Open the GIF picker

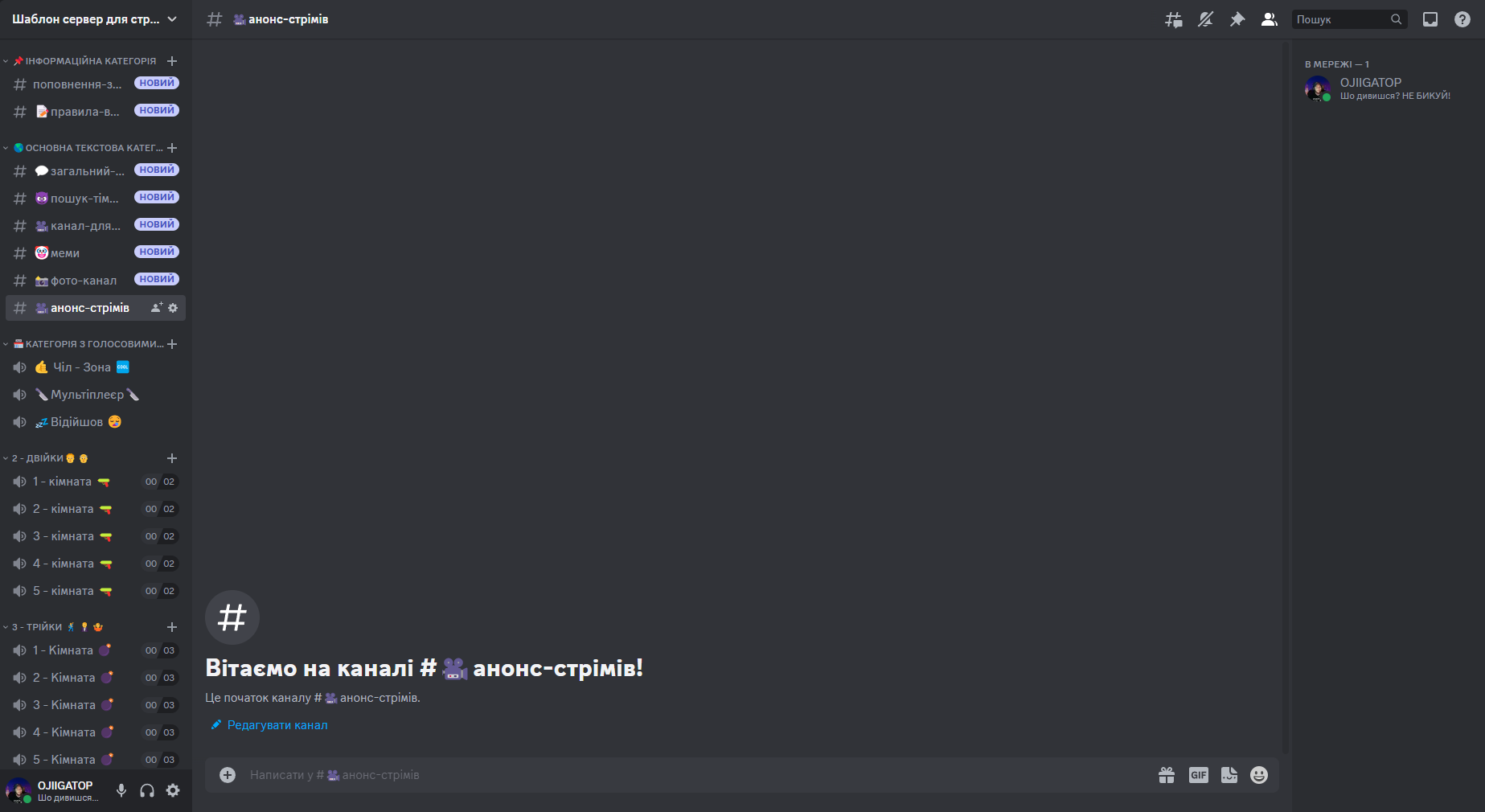pos(1199,775)
